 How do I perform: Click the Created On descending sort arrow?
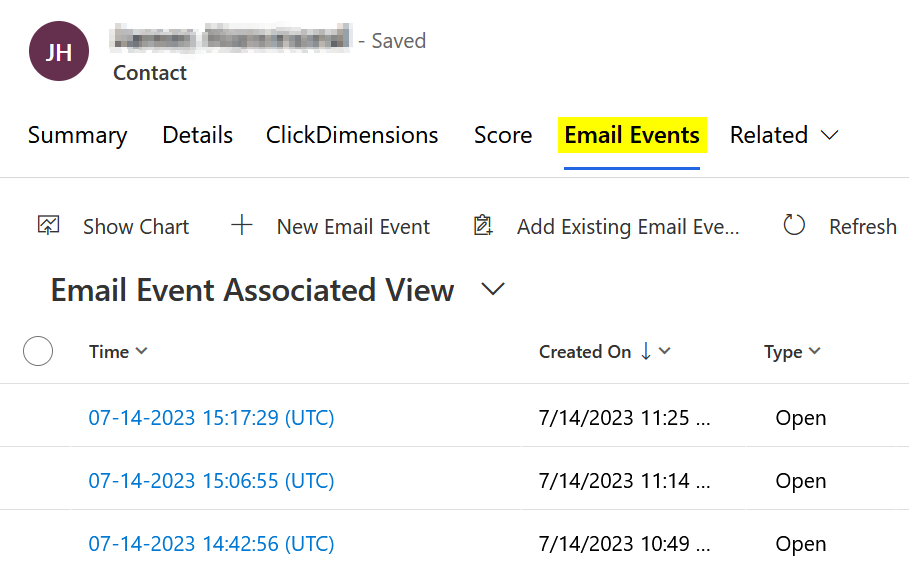[645, 351]
